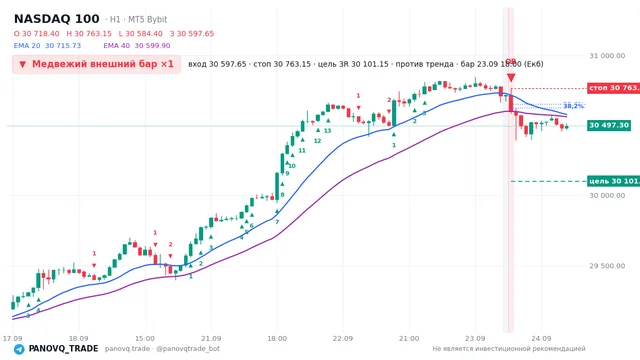Click the close value З 30 597.65
The height and width of the screenshot is (360, 640).
192,34
